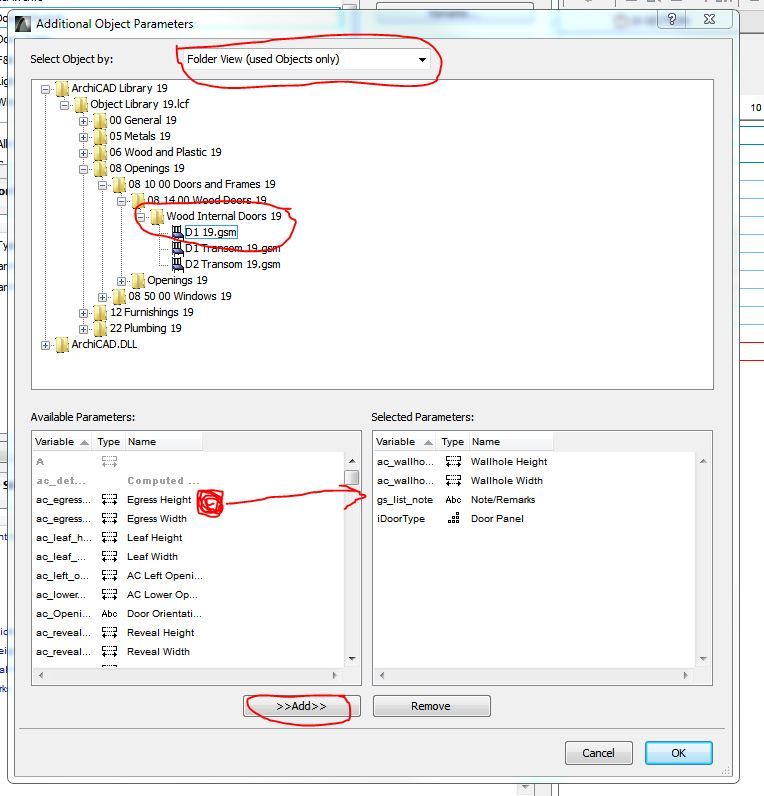Click the Reveal Height dimension type icon
Image resolution: width=764 pixels, height=796 pixels.
coord(109,633)
